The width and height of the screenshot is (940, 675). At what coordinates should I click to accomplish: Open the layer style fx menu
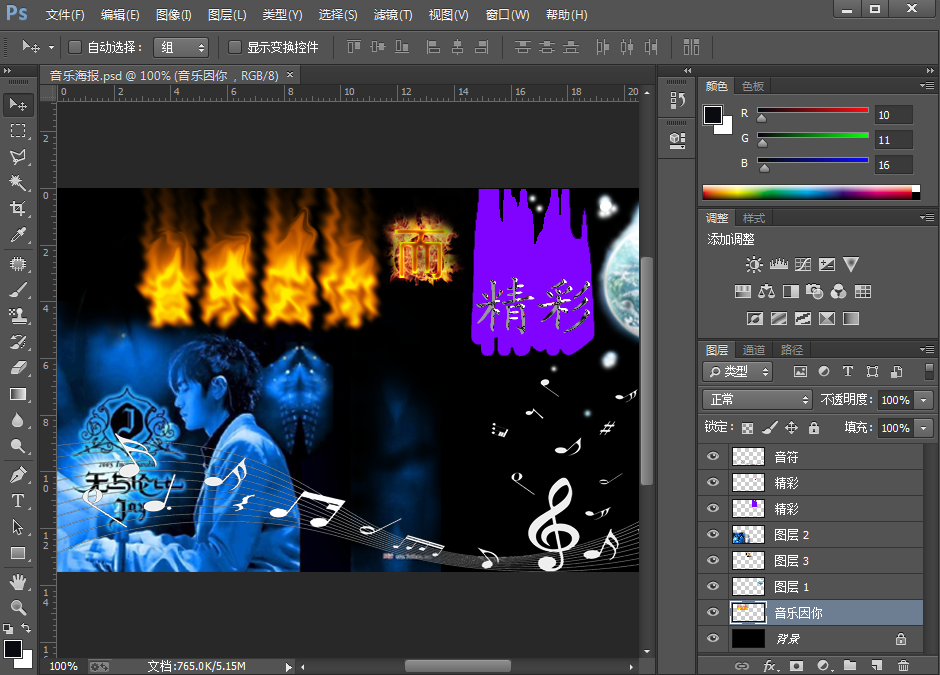click(x=771, y=665)
